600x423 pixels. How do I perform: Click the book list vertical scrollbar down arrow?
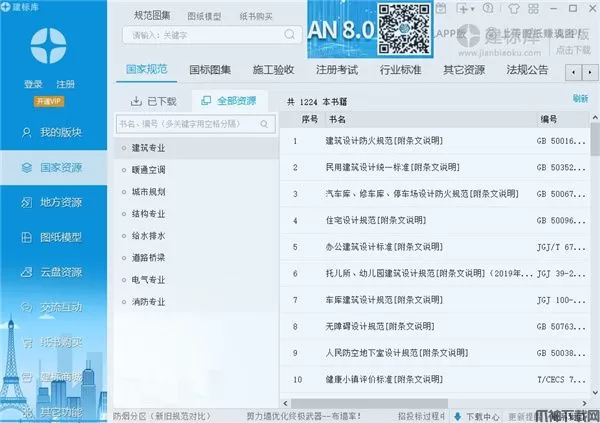pos(595,393)
